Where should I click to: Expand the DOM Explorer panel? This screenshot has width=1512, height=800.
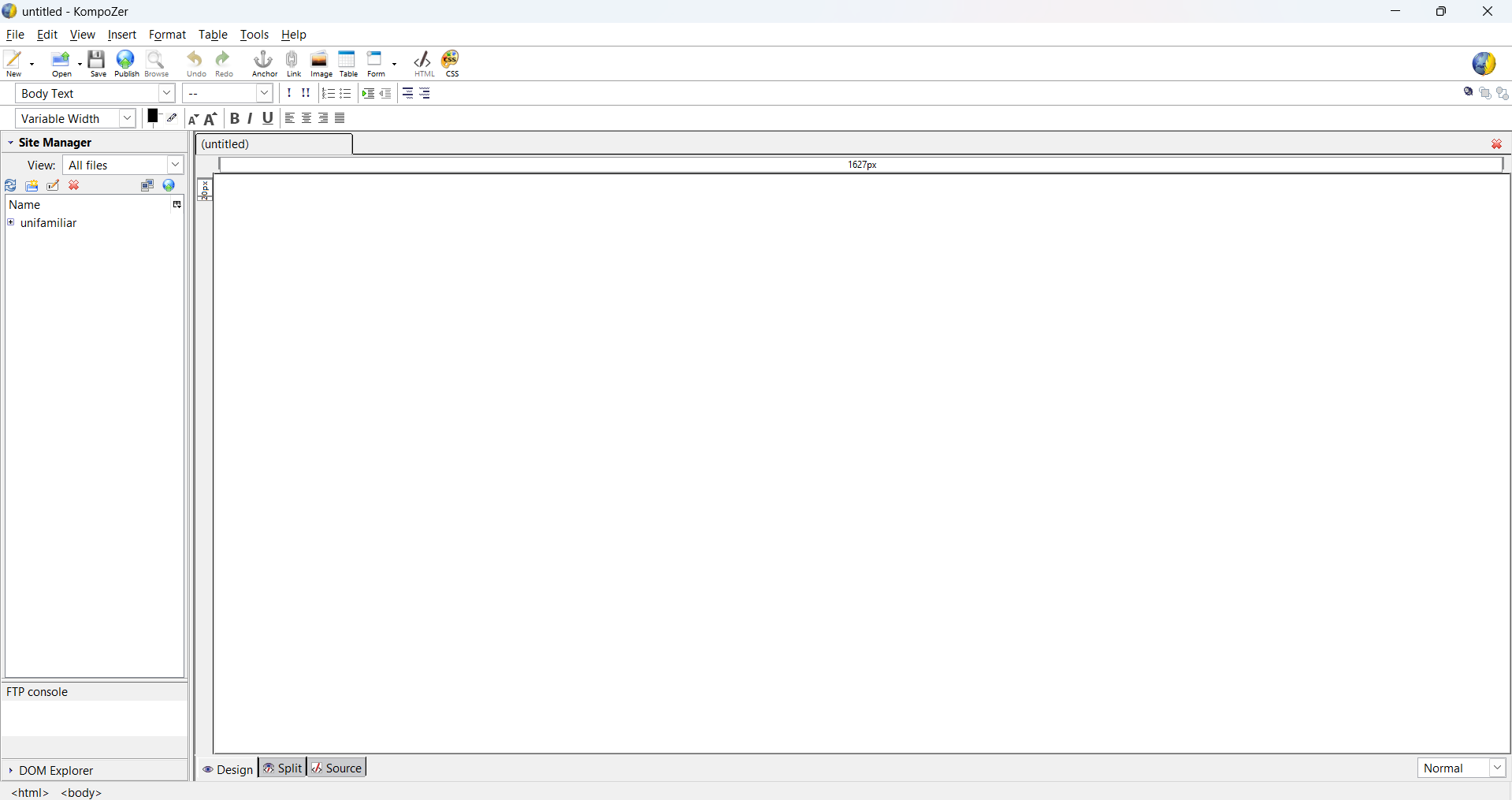point(11,771)
